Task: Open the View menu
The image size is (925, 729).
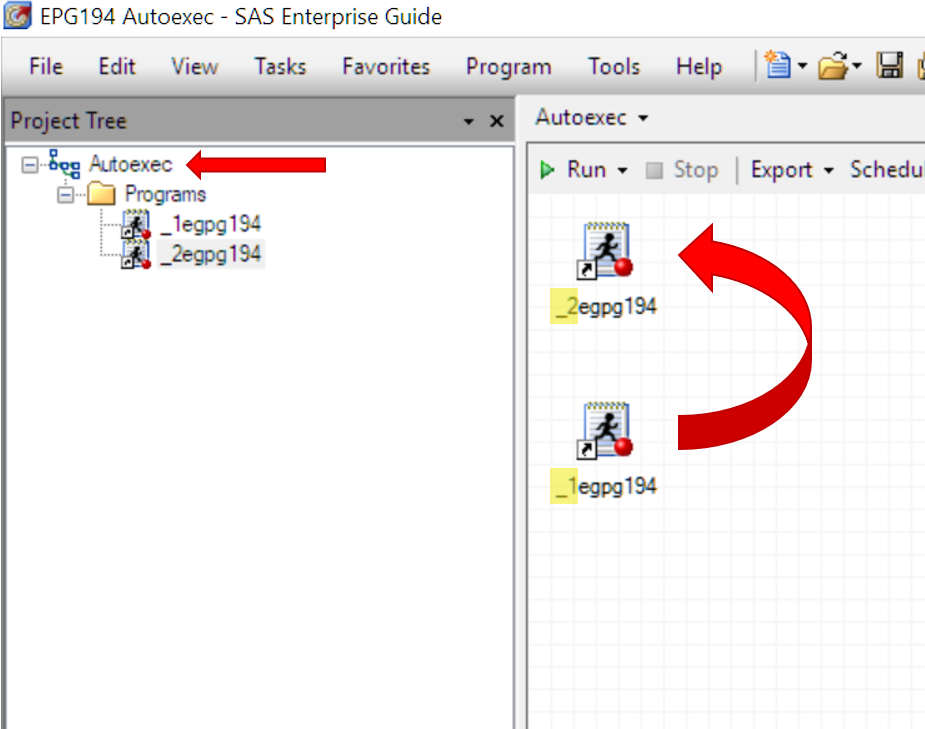Action: pyautogui.click(x=195, y=66)
